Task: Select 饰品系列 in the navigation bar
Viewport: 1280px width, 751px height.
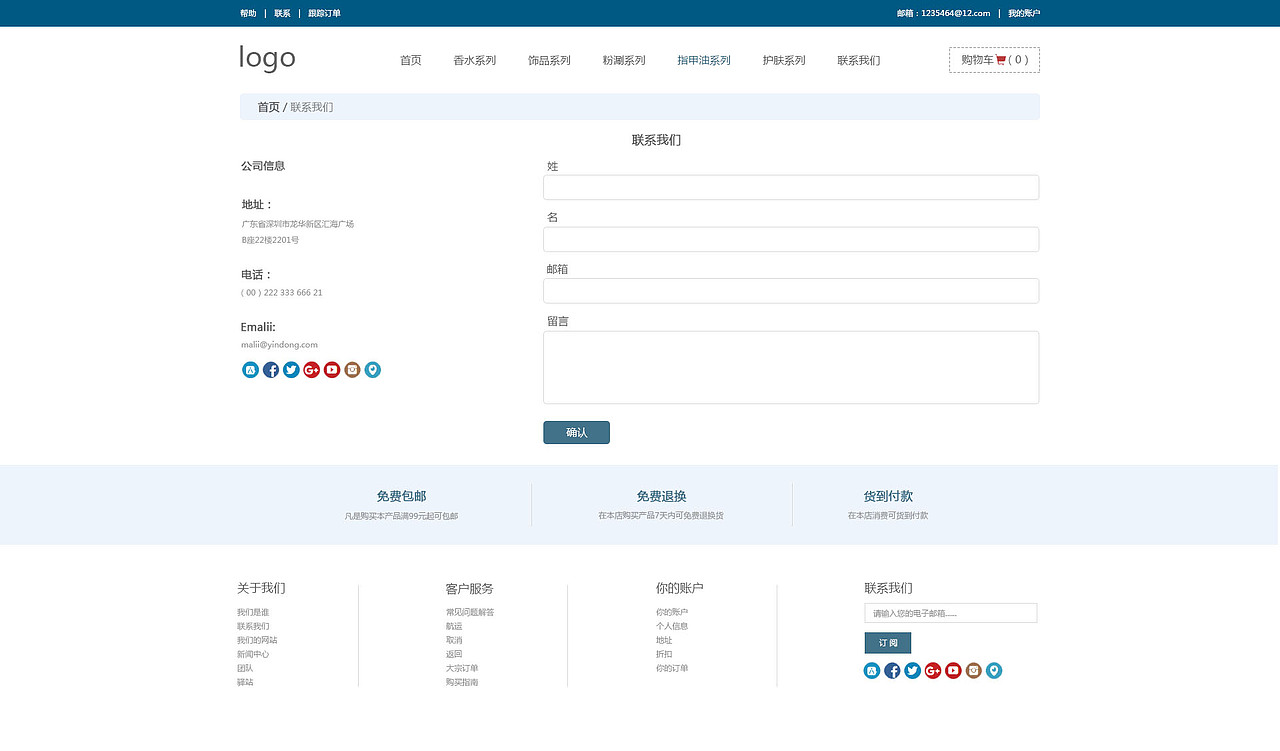Action: 549,60
